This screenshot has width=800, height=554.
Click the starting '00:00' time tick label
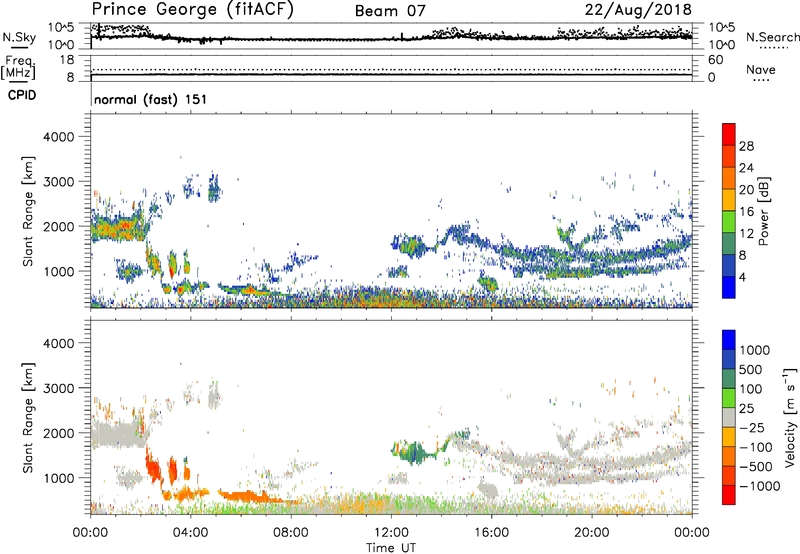point(90,533)
